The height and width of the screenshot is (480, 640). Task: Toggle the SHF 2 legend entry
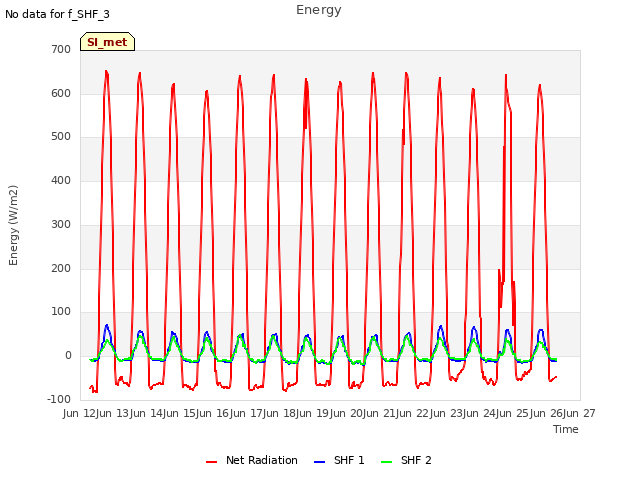tap(406, 460)
